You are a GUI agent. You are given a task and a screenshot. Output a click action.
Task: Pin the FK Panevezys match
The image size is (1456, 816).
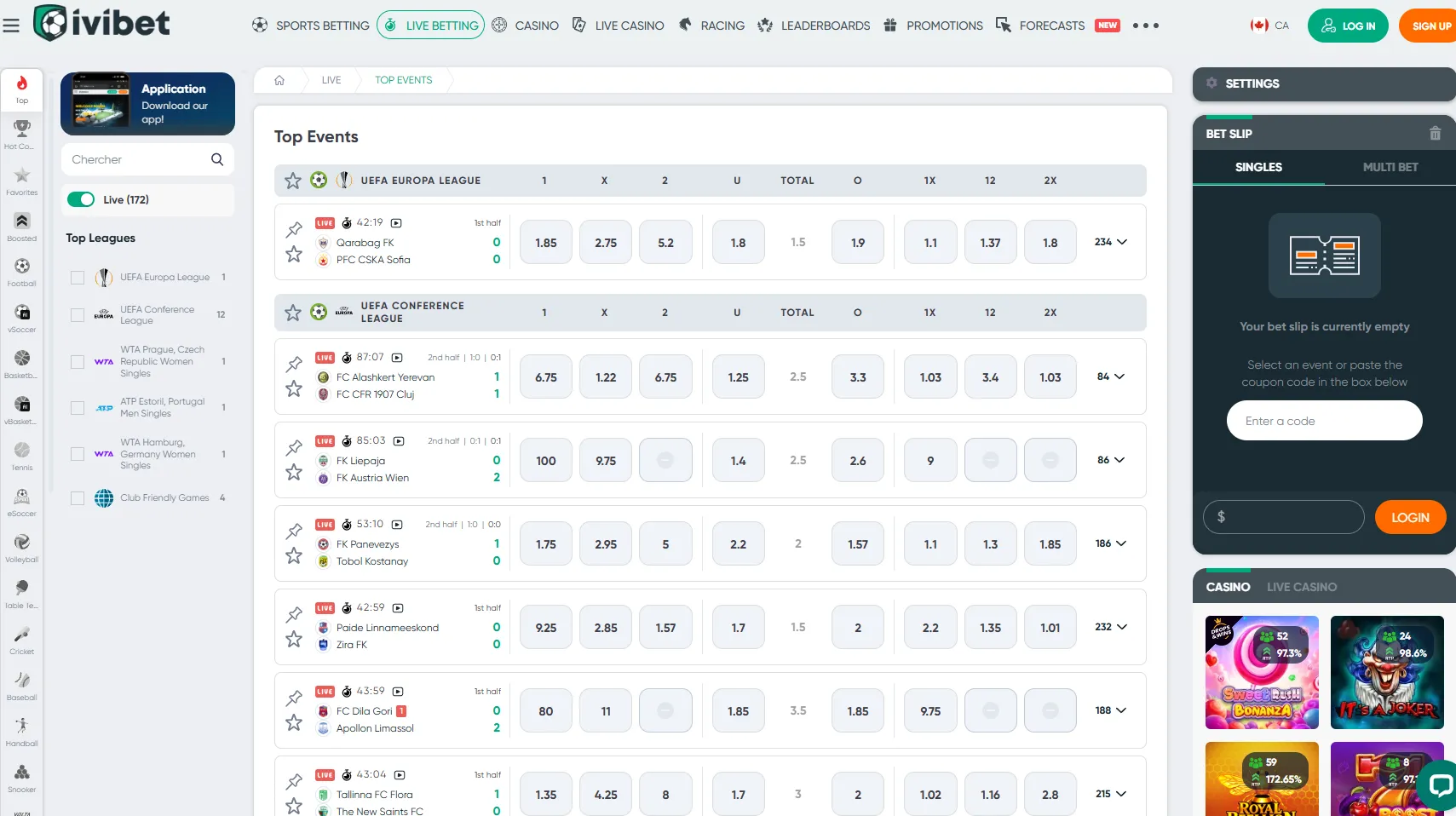[x=294, y=531]
